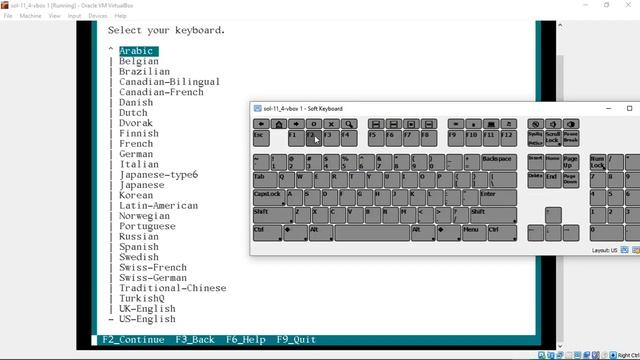The image size is (640, 360).
Task: Click the volume down speaker key
Action: click(553, 124)
